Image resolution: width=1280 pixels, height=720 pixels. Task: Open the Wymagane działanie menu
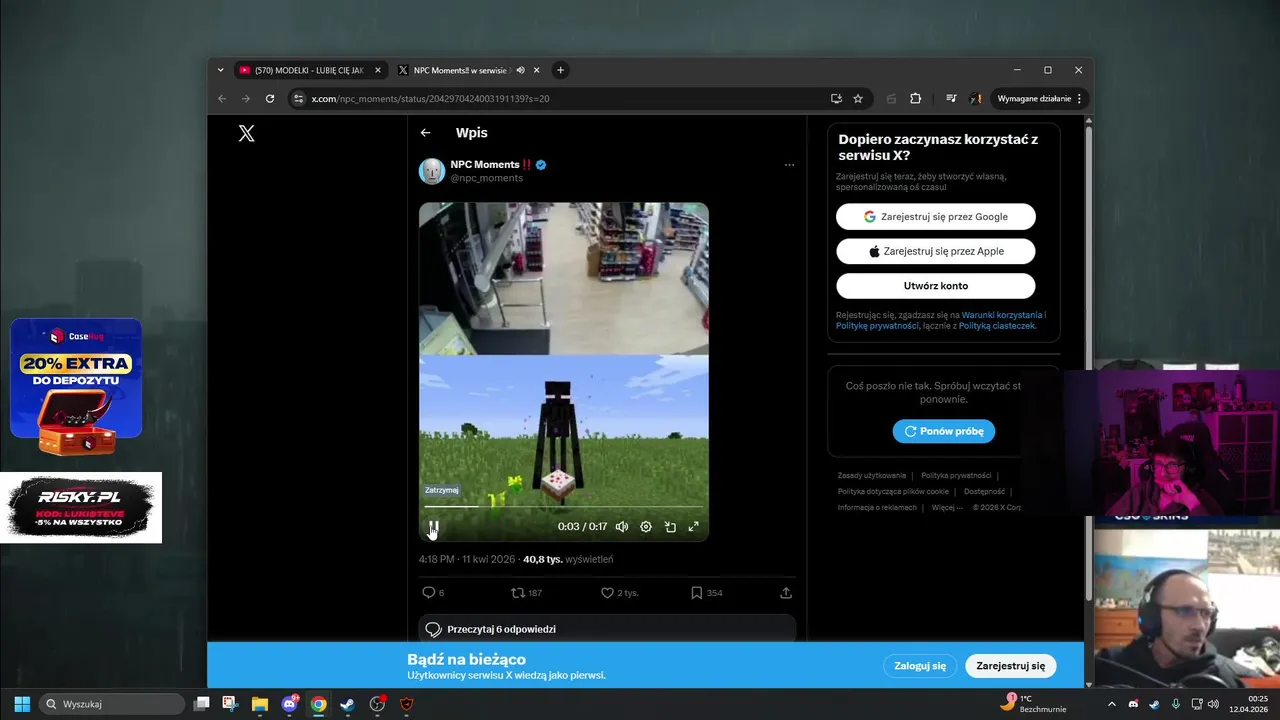pos(1039,99)
